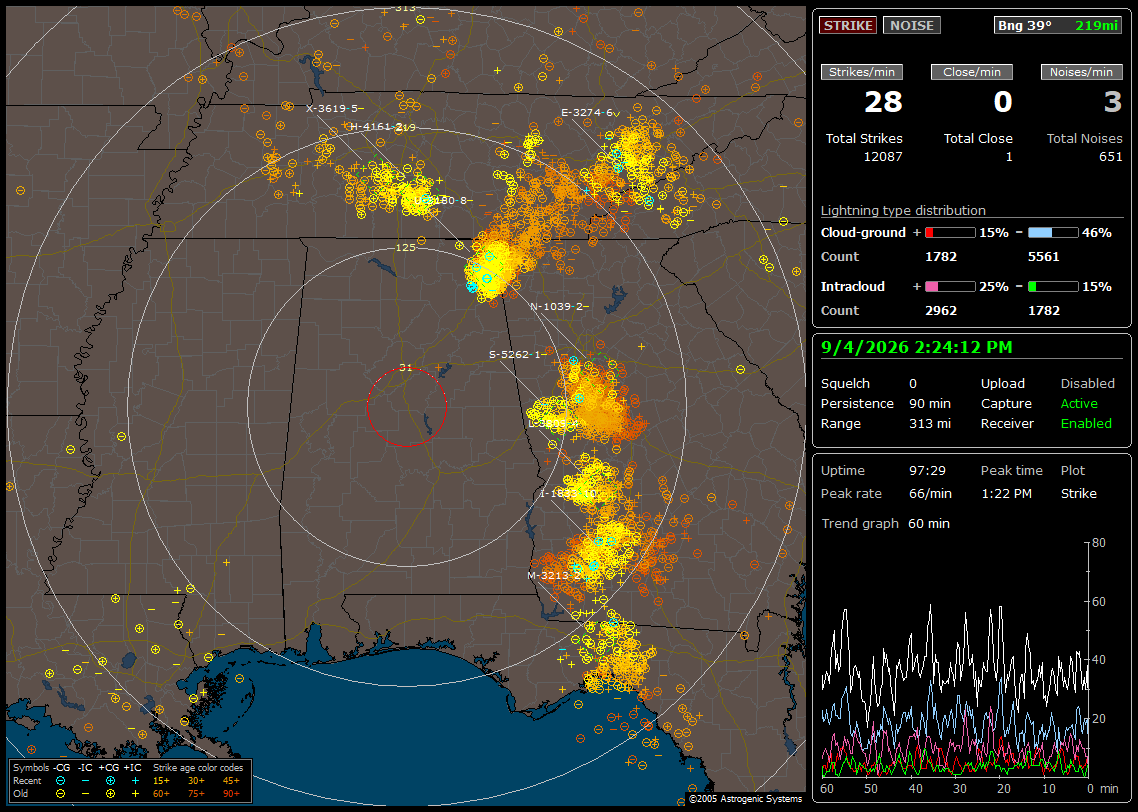Click the storm cell label E-3274-6
1138x812 pixels.
coord(587,112)
